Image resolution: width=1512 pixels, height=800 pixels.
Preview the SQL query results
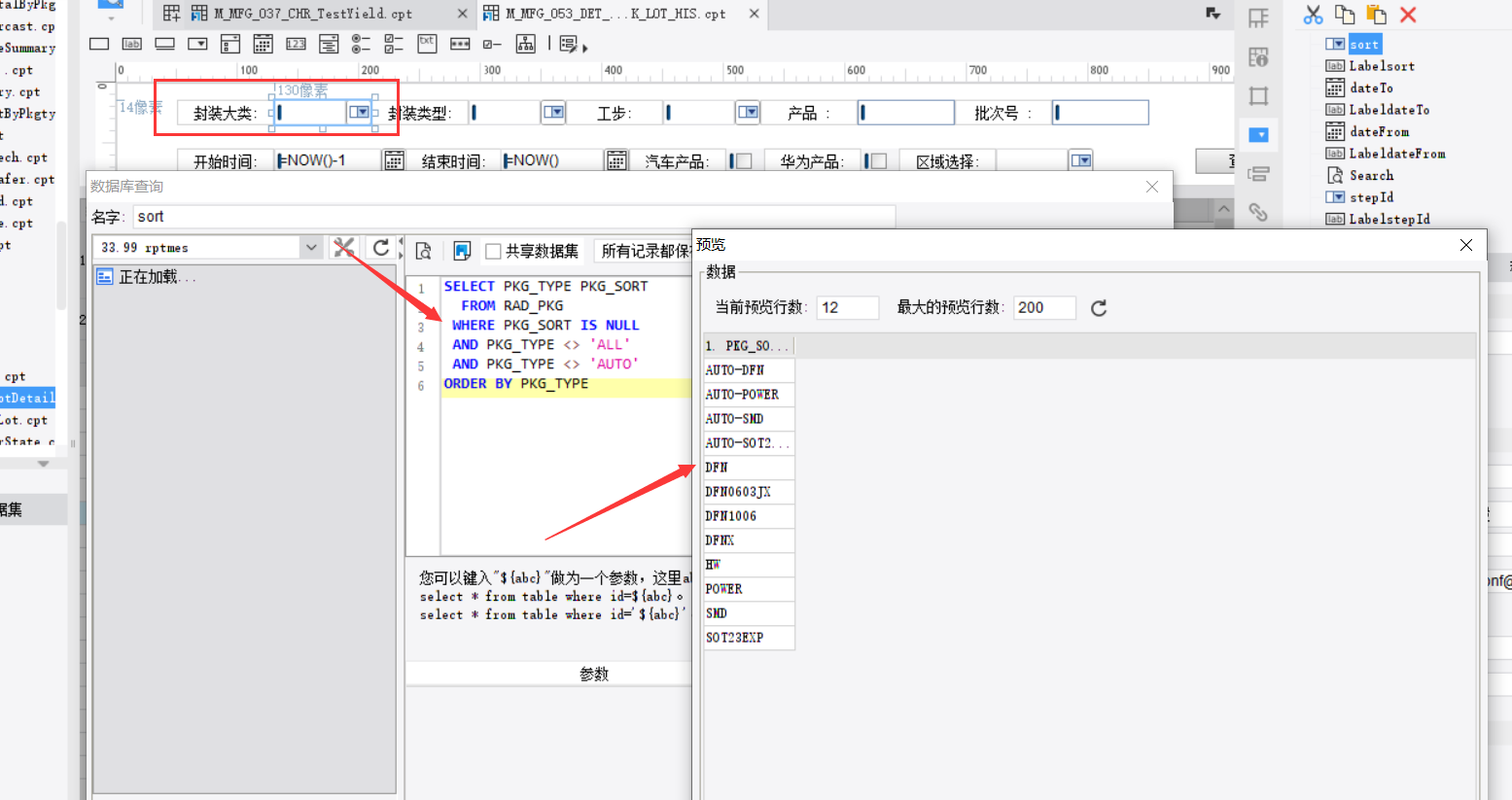tap(424, 251)
